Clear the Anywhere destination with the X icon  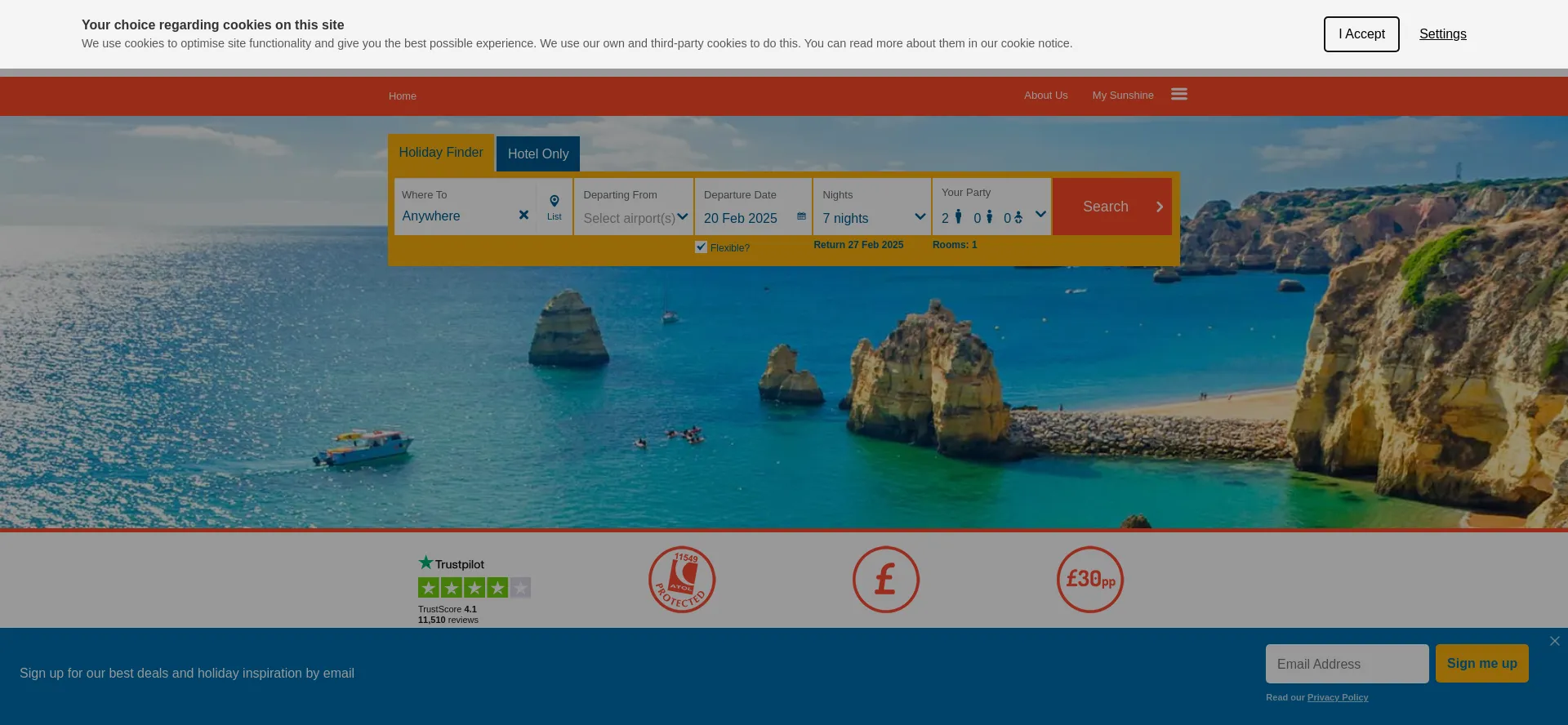[x=523, y=215]
